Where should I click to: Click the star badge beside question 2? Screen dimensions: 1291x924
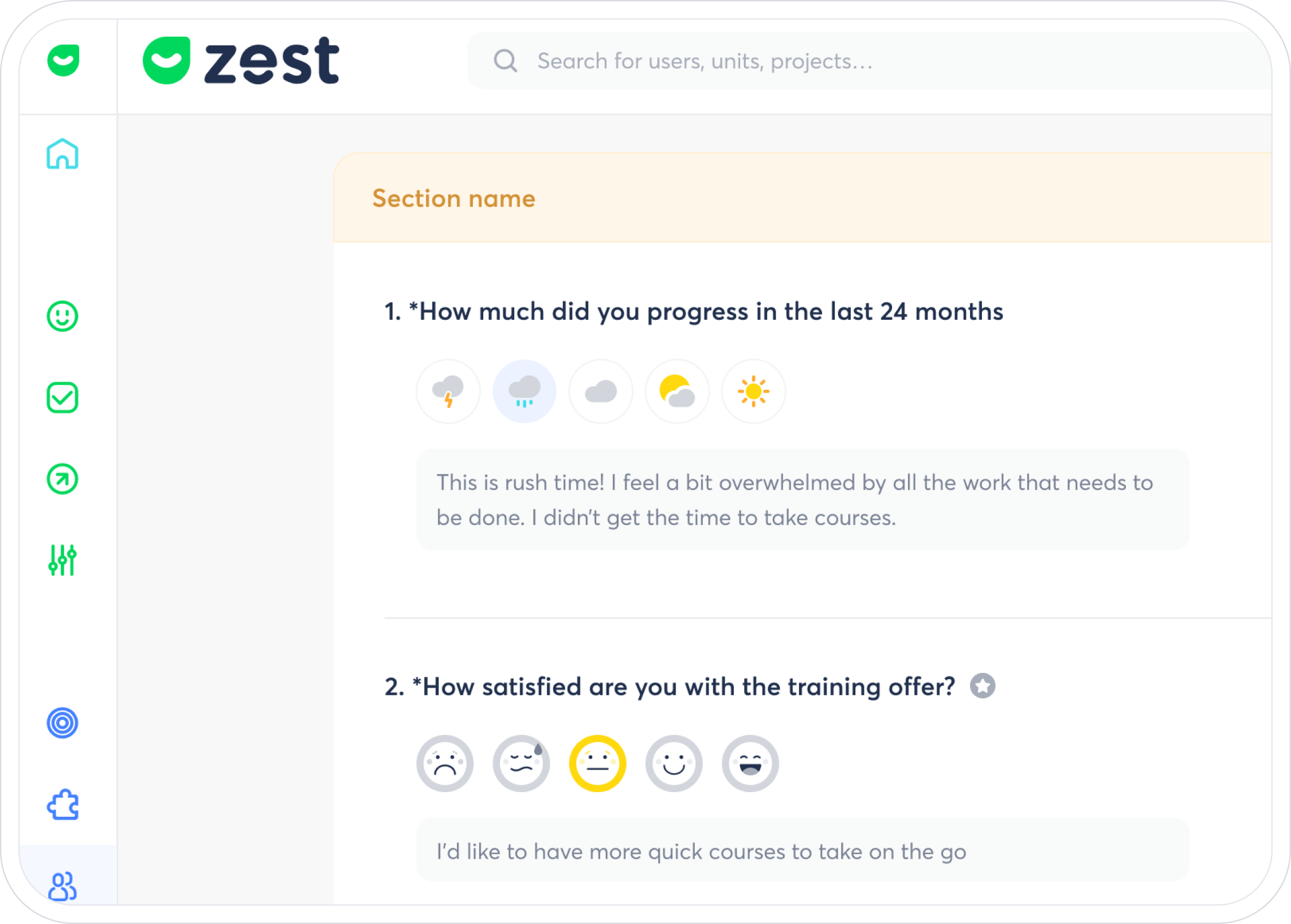pyautogui.click(x=983, y=686)
